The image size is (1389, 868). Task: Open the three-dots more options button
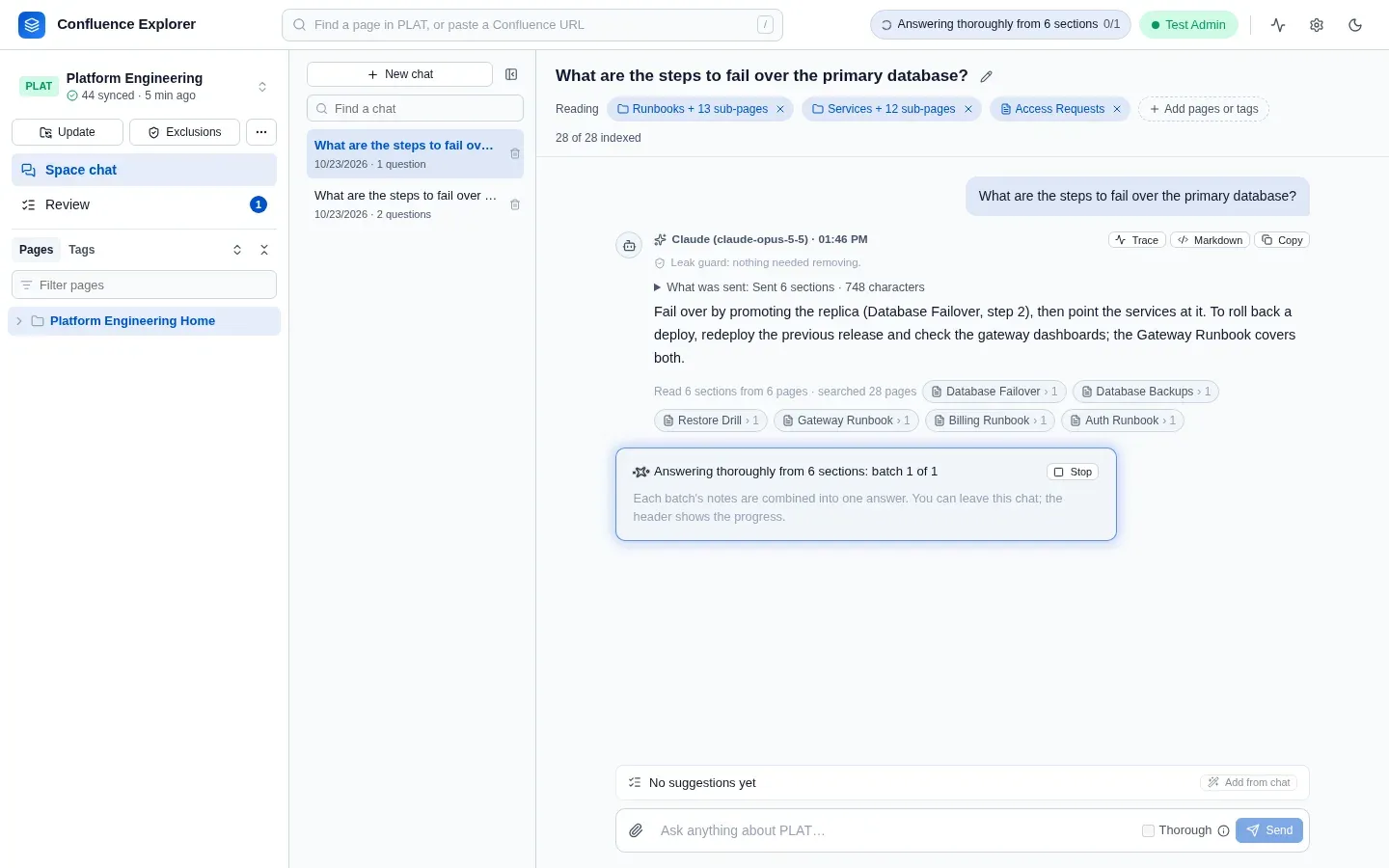pyautogui.click(x=261, y=132)
